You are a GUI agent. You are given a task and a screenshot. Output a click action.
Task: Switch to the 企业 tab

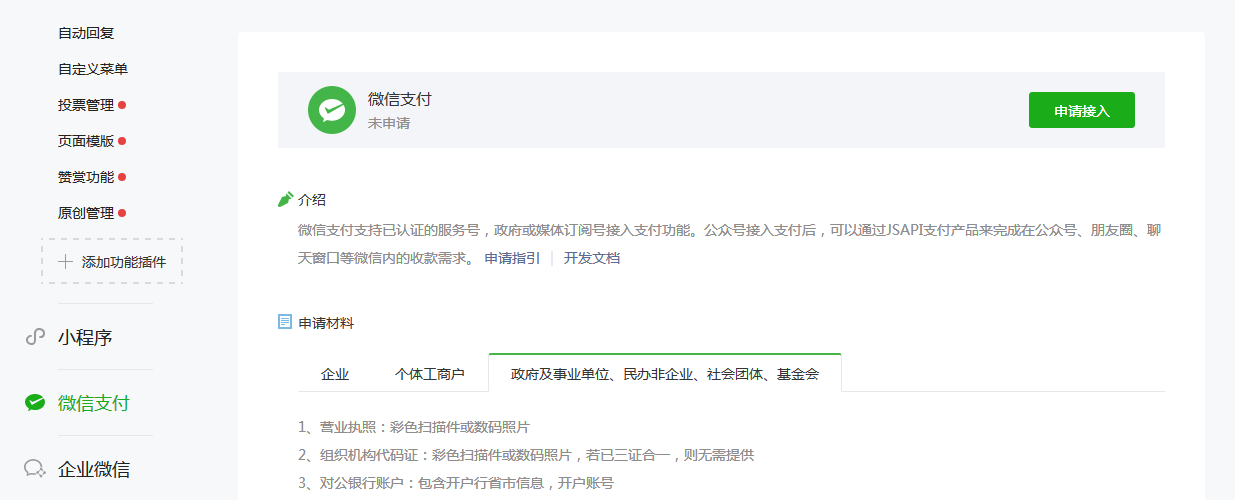click(335, 374)
